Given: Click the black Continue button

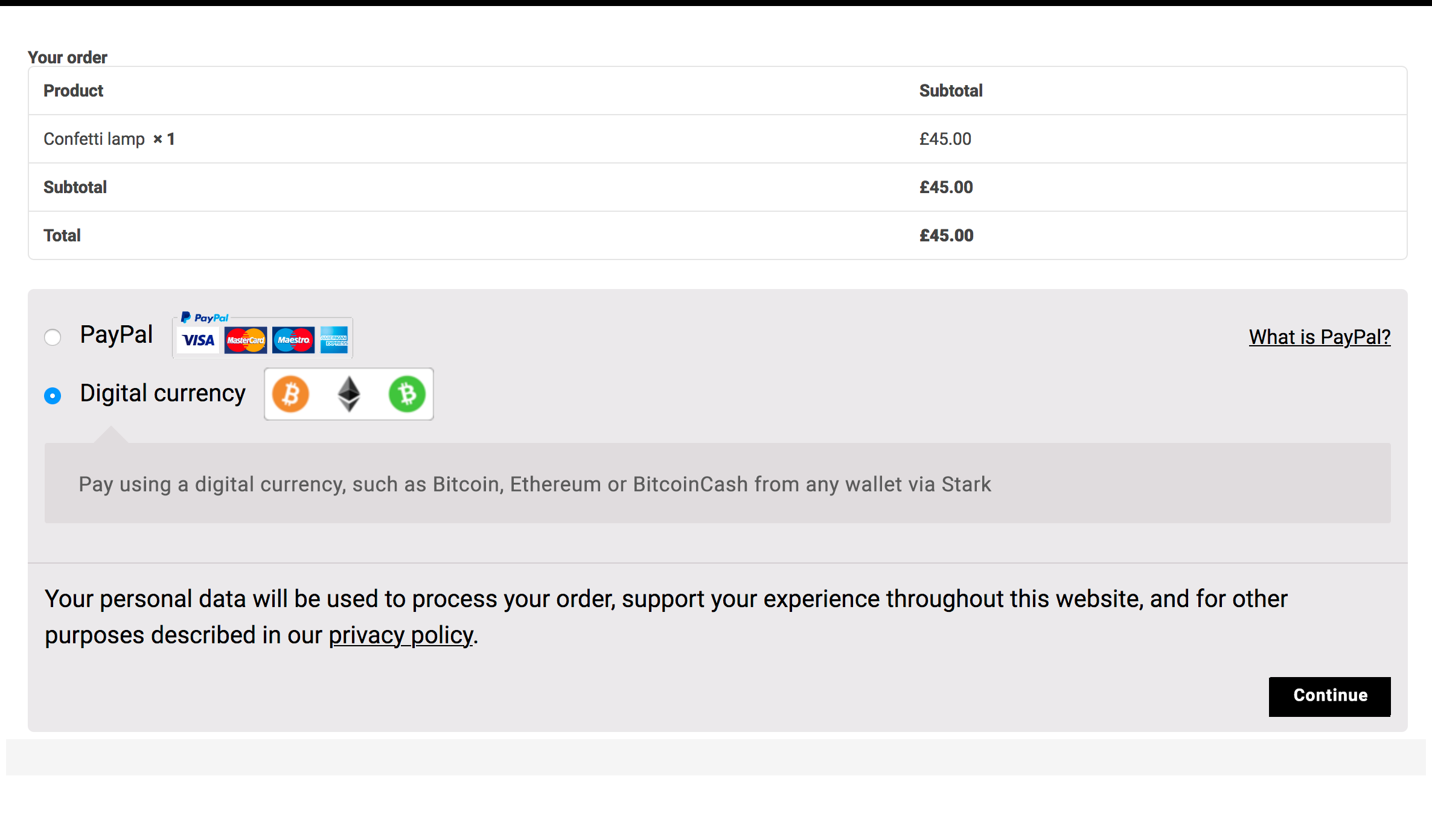Looking at the screenshot, I should (x=1330, y=696).
